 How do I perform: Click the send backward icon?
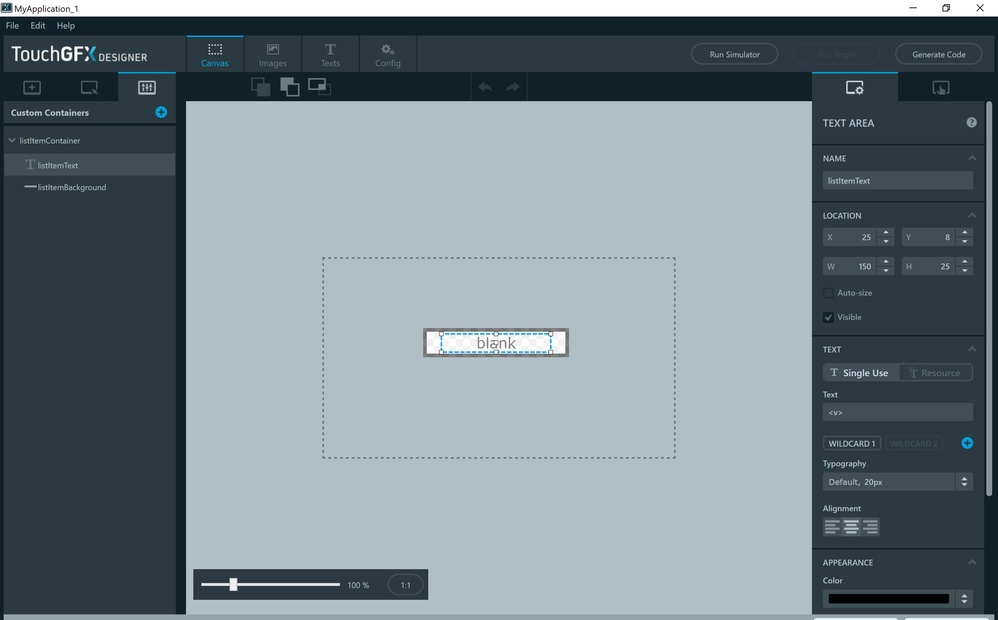coord(261,87)
